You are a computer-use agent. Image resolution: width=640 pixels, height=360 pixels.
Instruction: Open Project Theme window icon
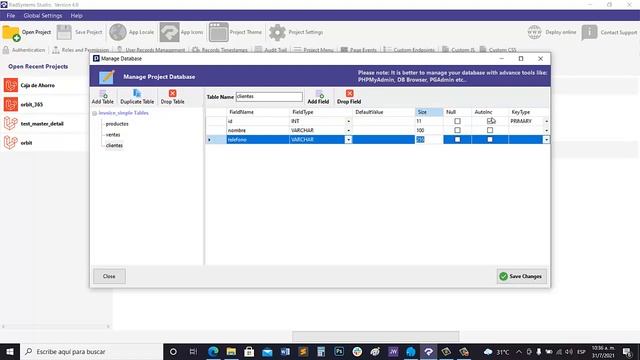(219, 32)
